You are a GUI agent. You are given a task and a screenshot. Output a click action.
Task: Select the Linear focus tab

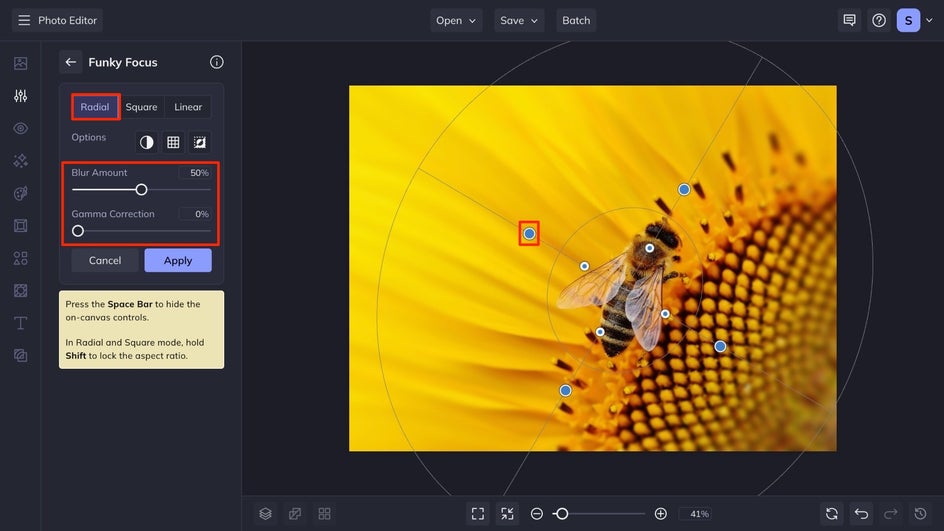tap(188, 107)
